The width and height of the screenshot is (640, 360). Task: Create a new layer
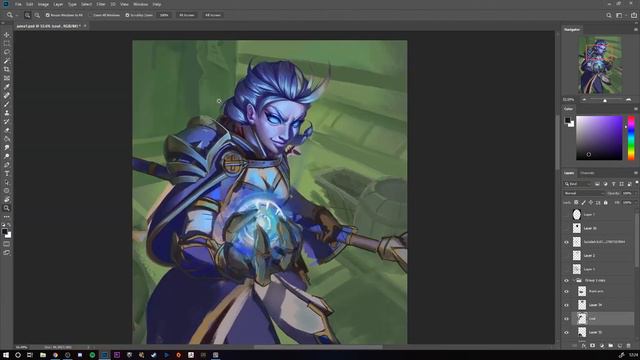pyautogui.click(x=620, y=346)
